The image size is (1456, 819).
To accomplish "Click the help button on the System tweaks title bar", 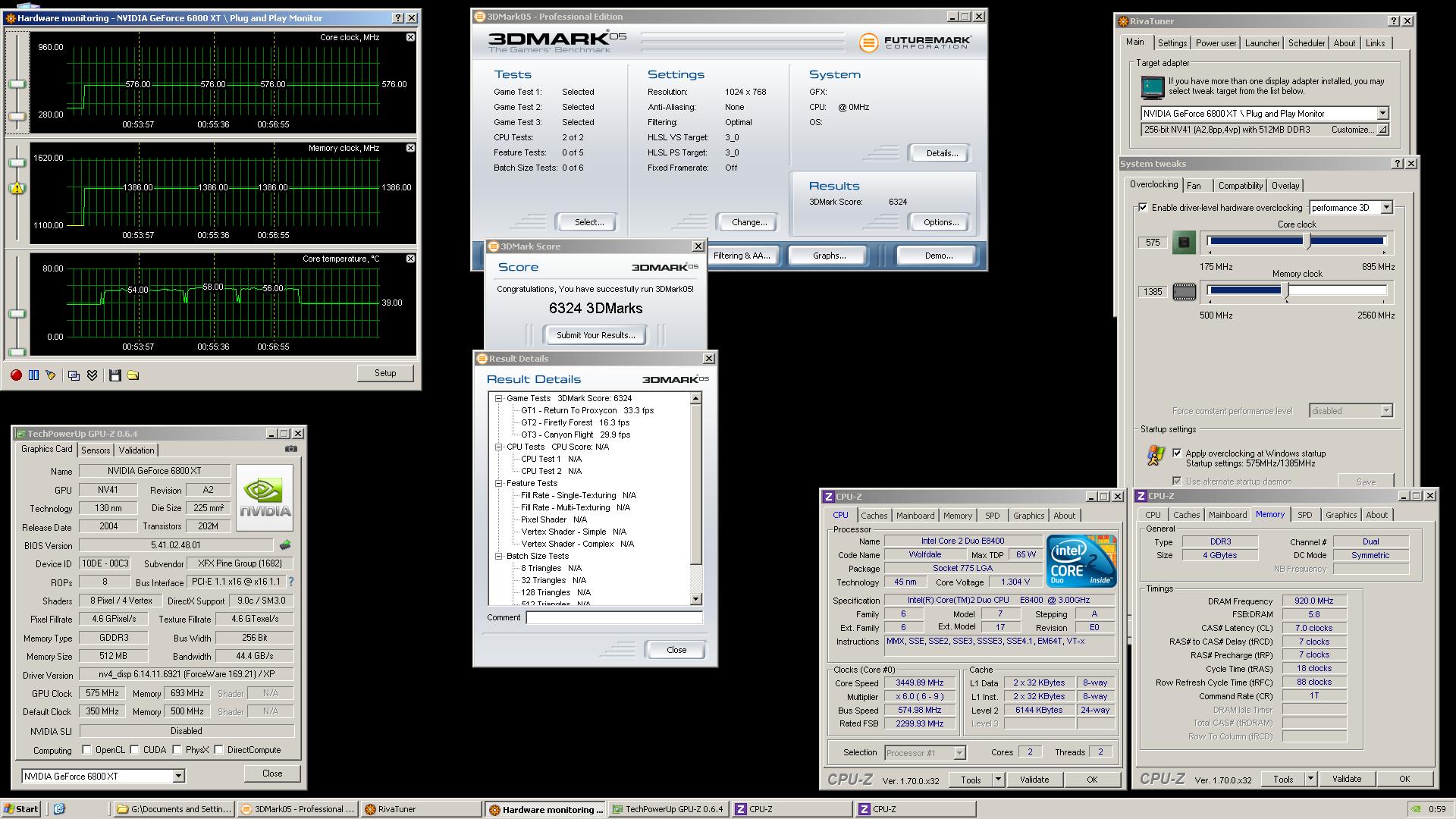I will click(1398, 164).
